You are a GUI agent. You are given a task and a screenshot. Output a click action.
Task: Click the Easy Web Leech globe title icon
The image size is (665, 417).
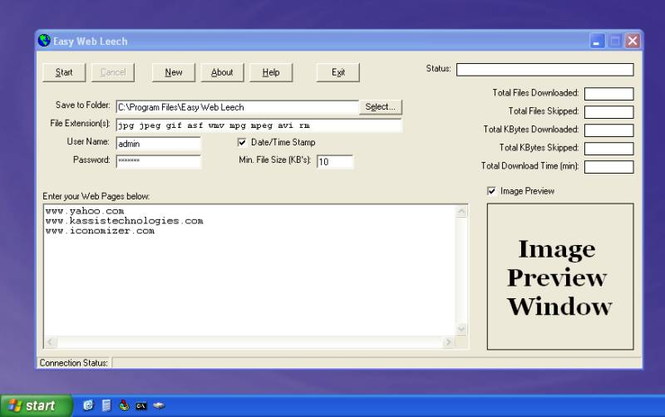tap(44, 41)
